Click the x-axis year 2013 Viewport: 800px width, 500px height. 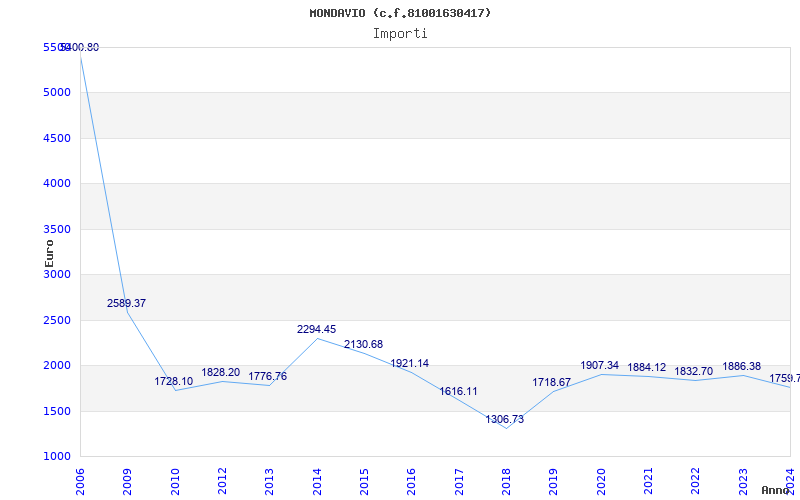269,482
